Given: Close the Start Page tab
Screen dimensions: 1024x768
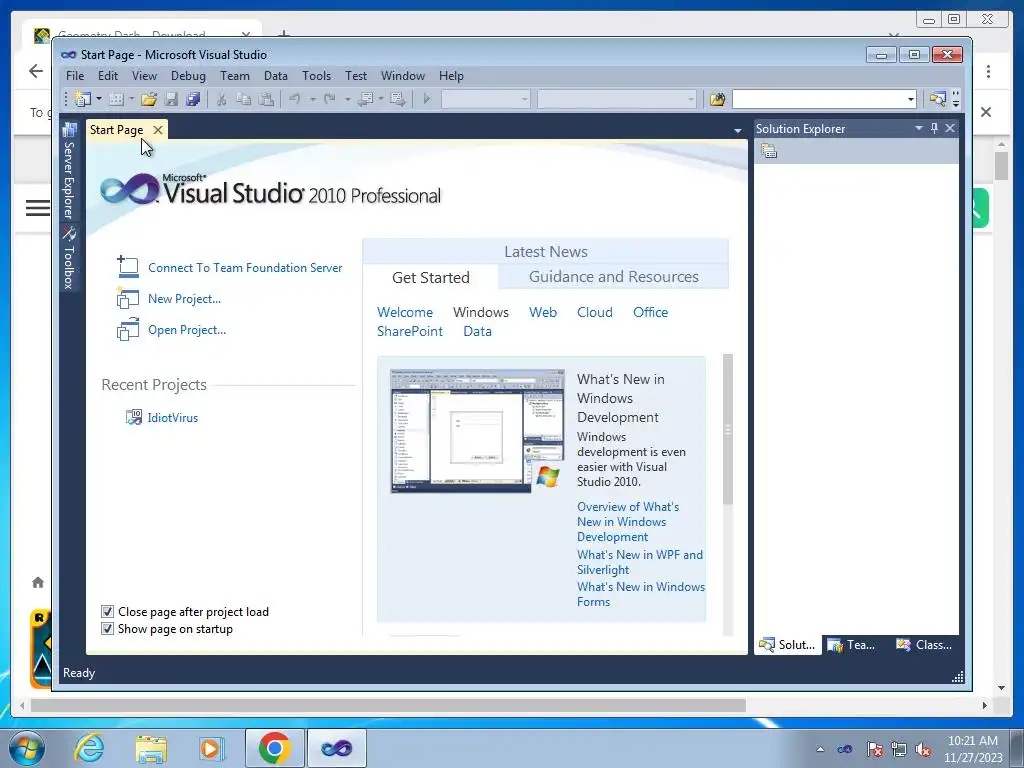Looking at the screenshot, I should click(x=157, y=130).
